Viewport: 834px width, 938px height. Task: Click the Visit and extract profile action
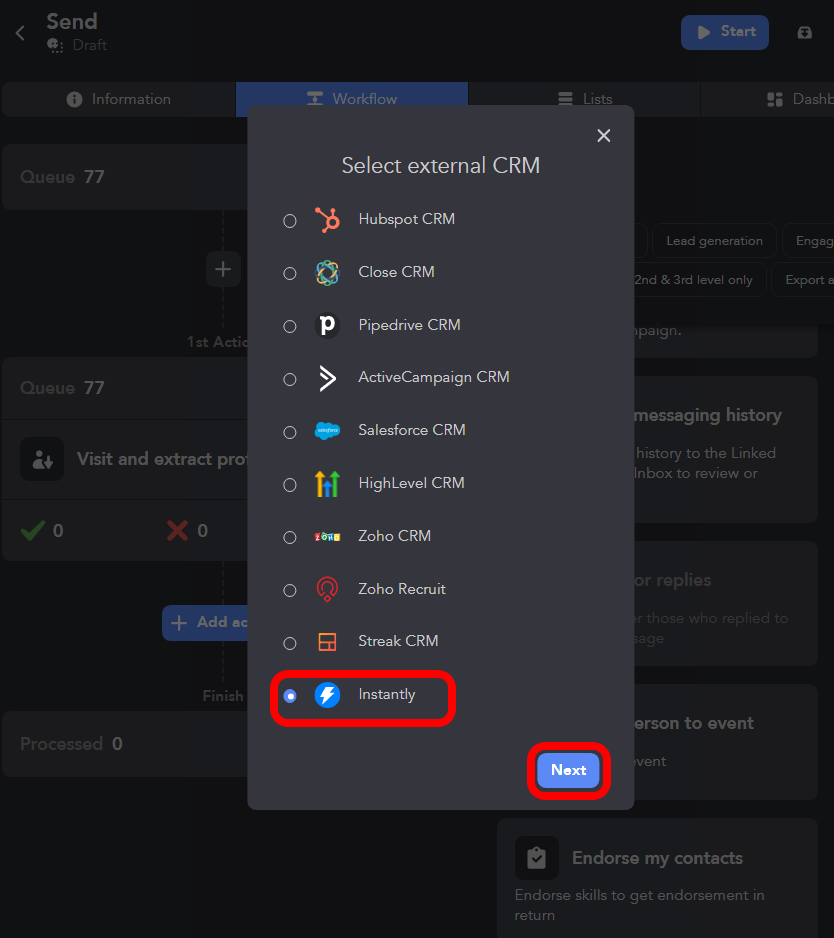125,459
